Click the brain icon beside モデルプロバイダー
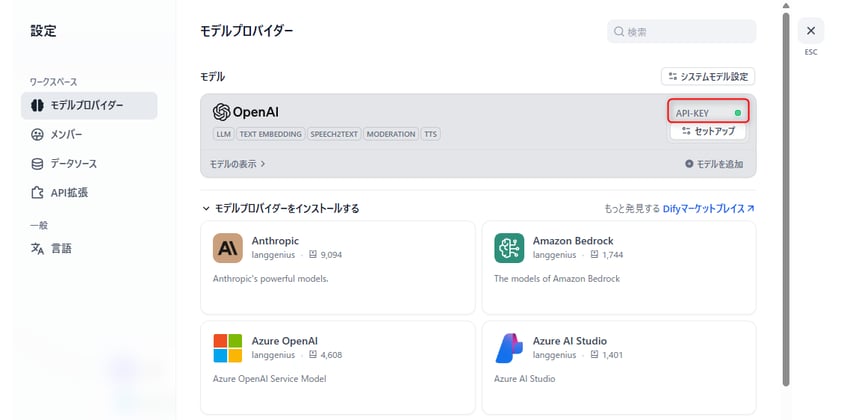This screenshot has width=844, height=420. tap(37, 106)
